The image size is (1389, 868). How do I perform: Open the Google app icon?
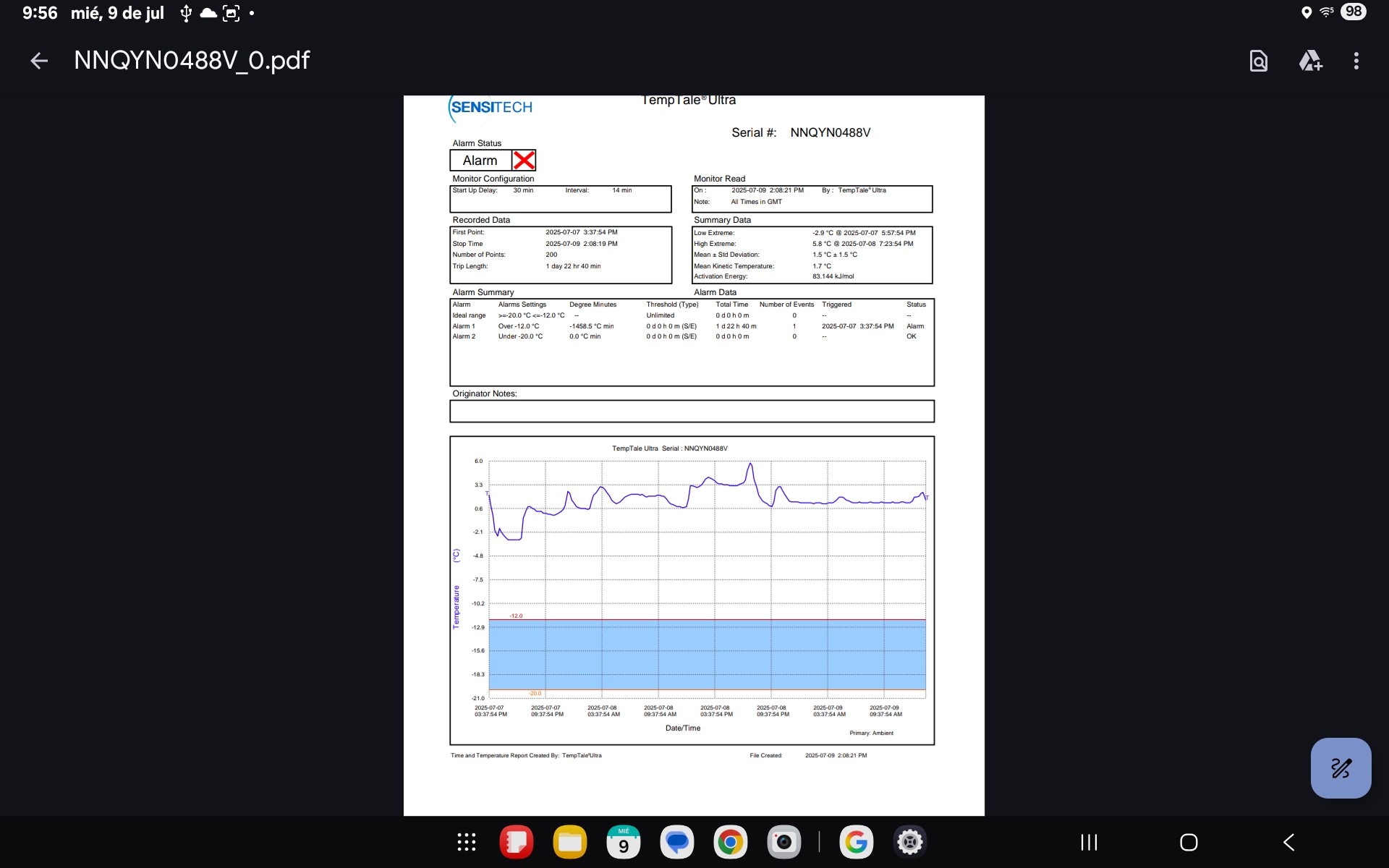[x=857, y=842]
